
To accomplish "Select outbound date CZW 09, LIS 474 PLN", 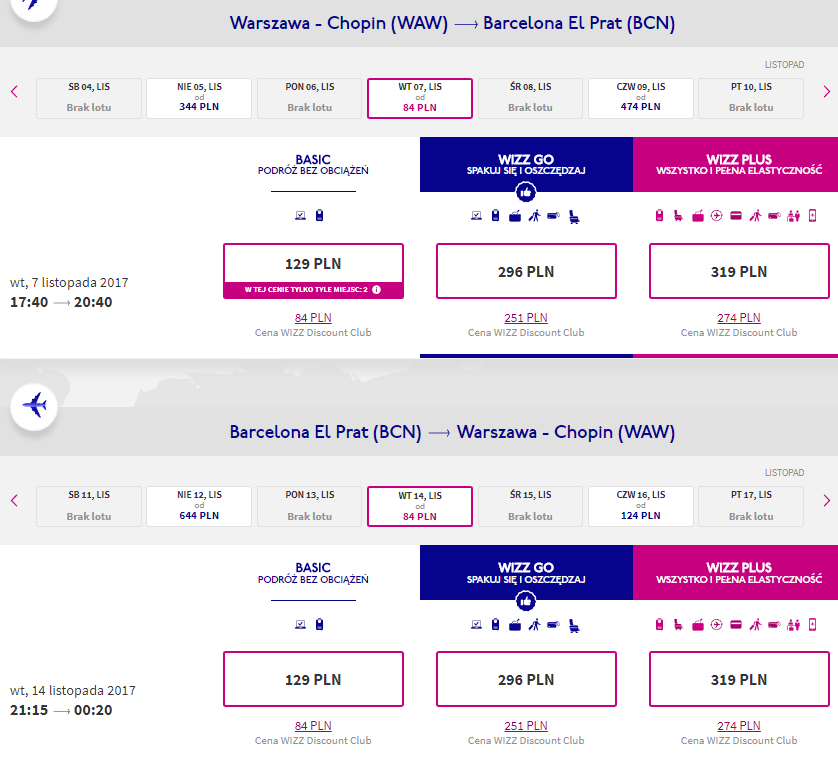I will [x=641, y=98].
